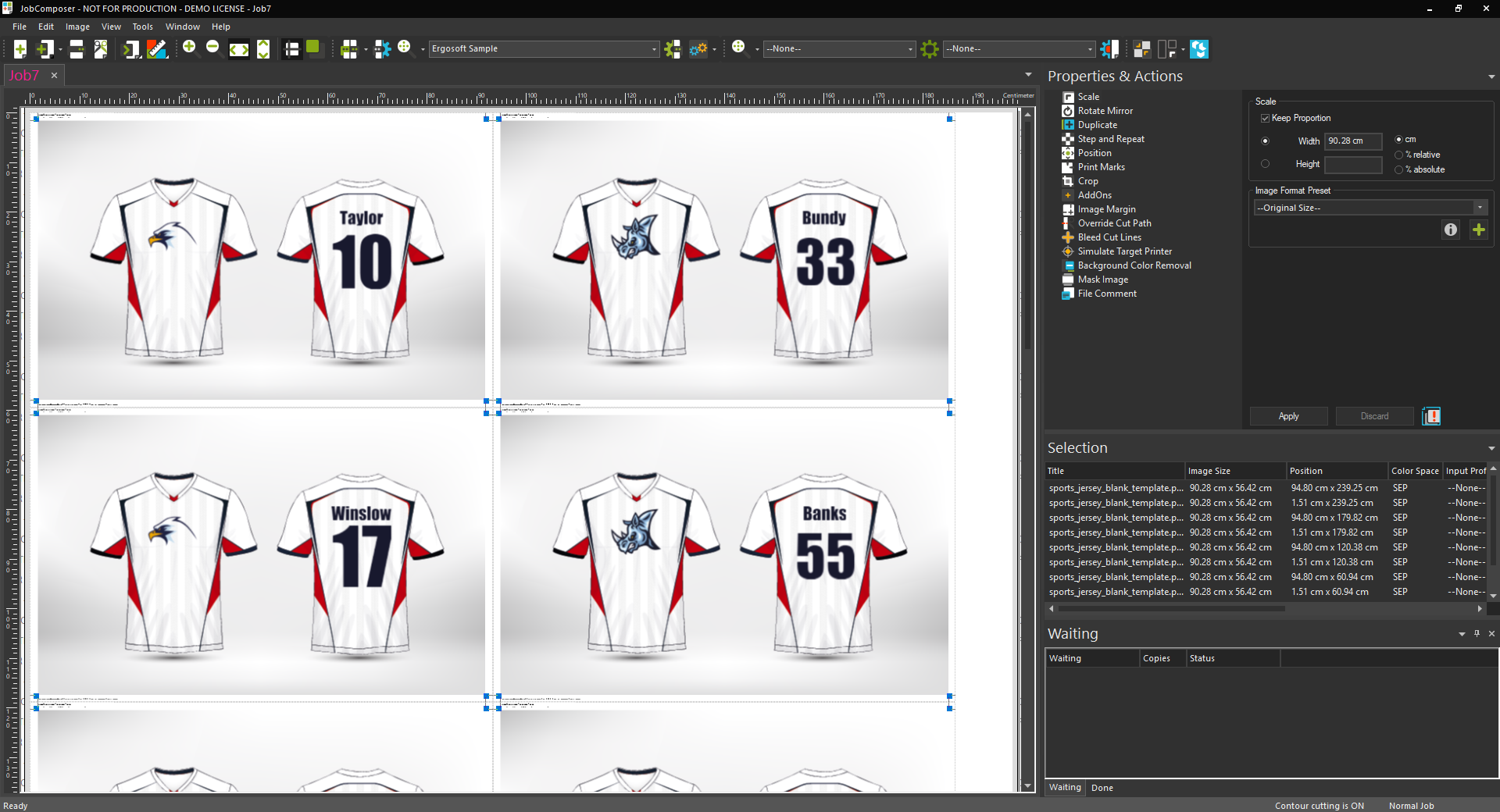The image size is (1500, 812).
Task: Expand the Properties & Actions panel menu arrow
Action: click(x=1491, y=77)
